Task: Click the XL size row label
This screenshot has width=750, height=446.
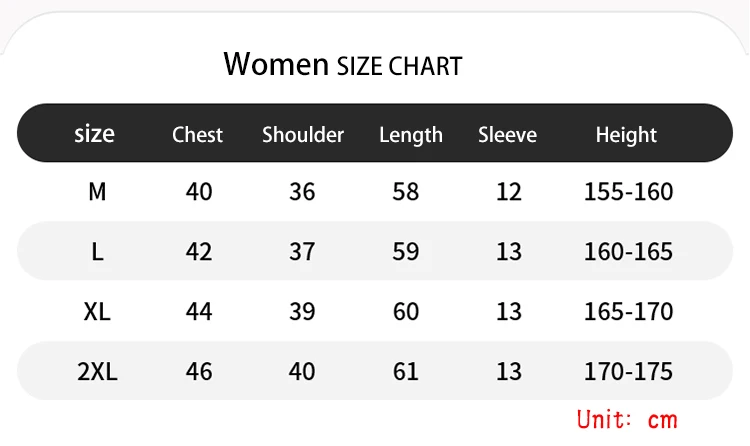Action: click(x=97, y=312)
